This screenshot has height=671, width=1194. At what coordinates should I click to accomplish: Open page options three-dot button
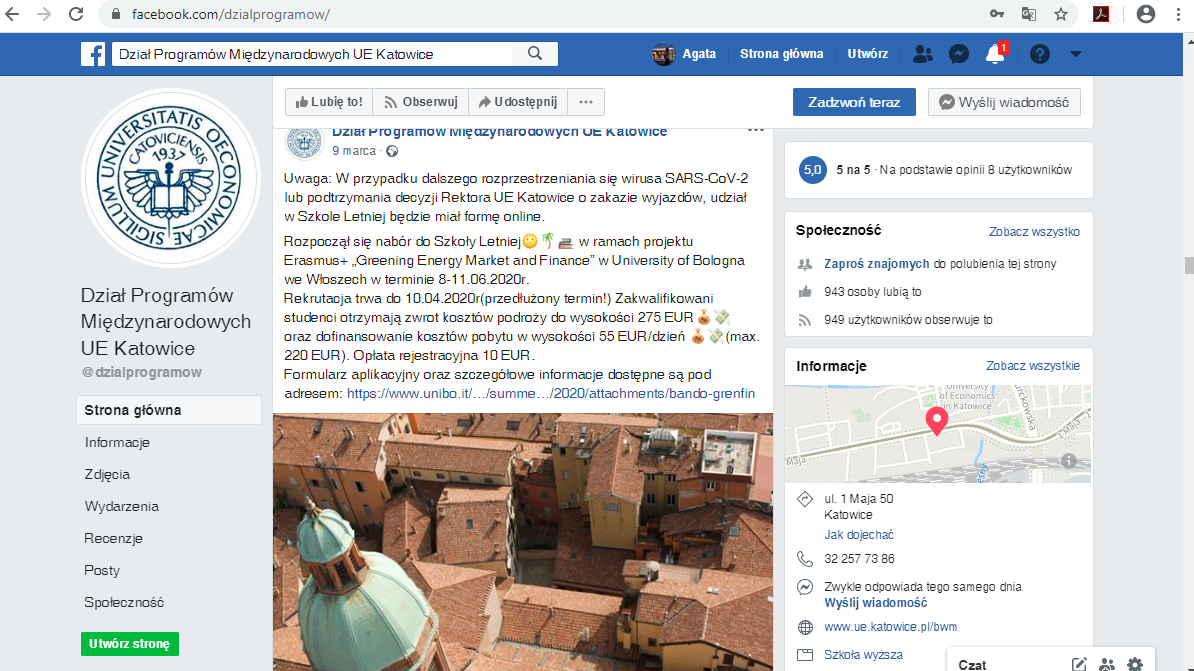(x=586, y=101)
